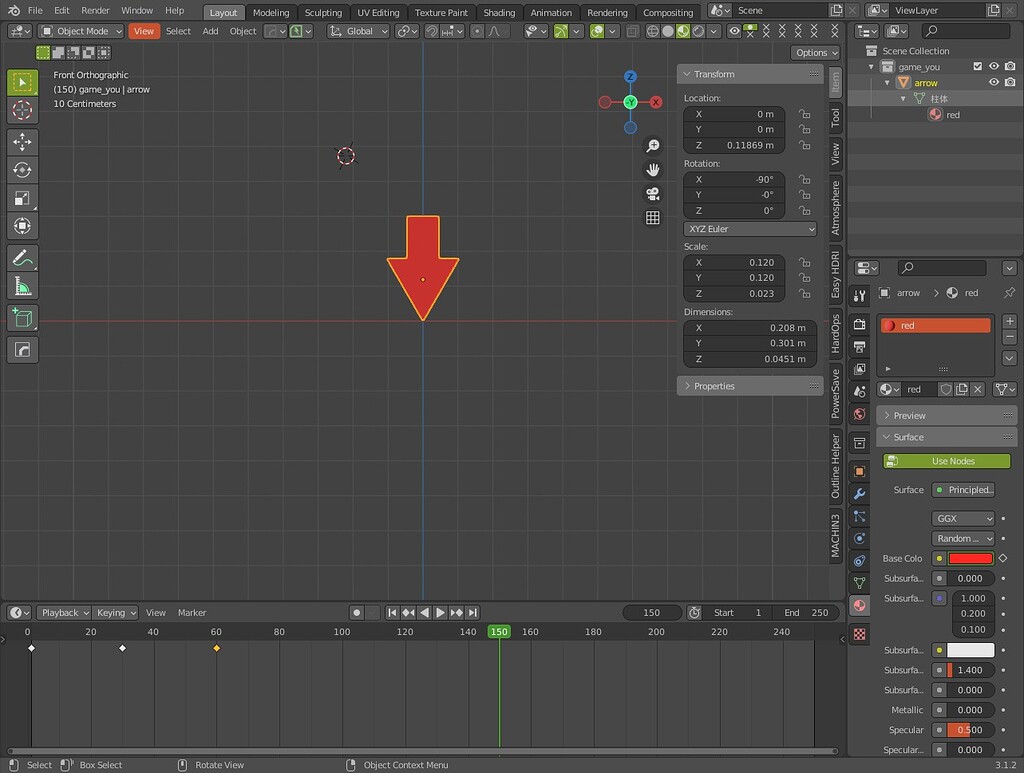Viewport: 1024px width, 773px height.
Task: Toggle game_you collection visibility eye
Action: (x=994, y=66)
